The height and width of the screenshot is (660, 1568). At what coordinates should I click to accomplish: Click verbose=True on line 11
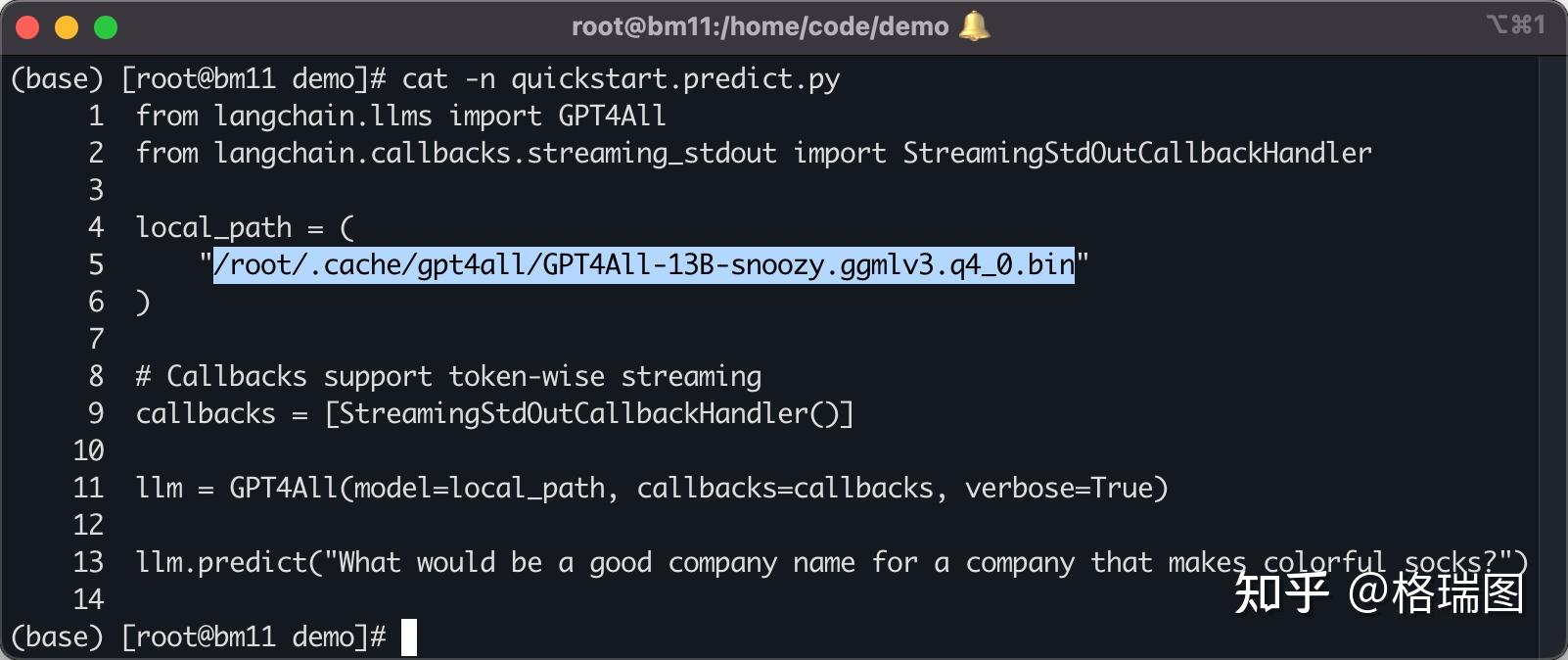coord(1066,488)
